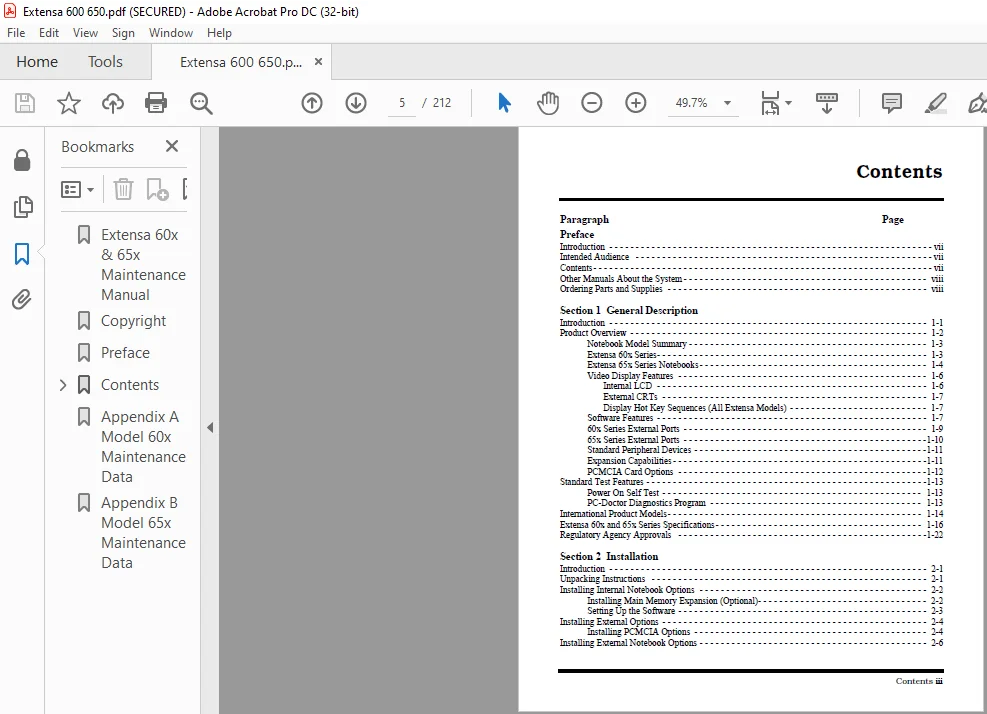This screenshot has width=987, height=714.
Task: Switch to the Tools tab
Action: coord(105,62)
